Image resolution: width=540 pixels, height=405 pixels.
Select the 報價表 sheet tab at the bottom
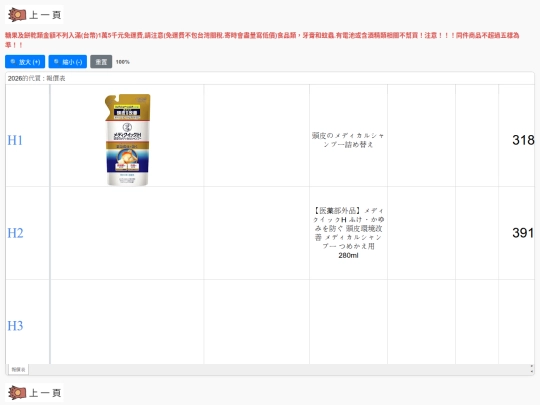coord(19,370)
